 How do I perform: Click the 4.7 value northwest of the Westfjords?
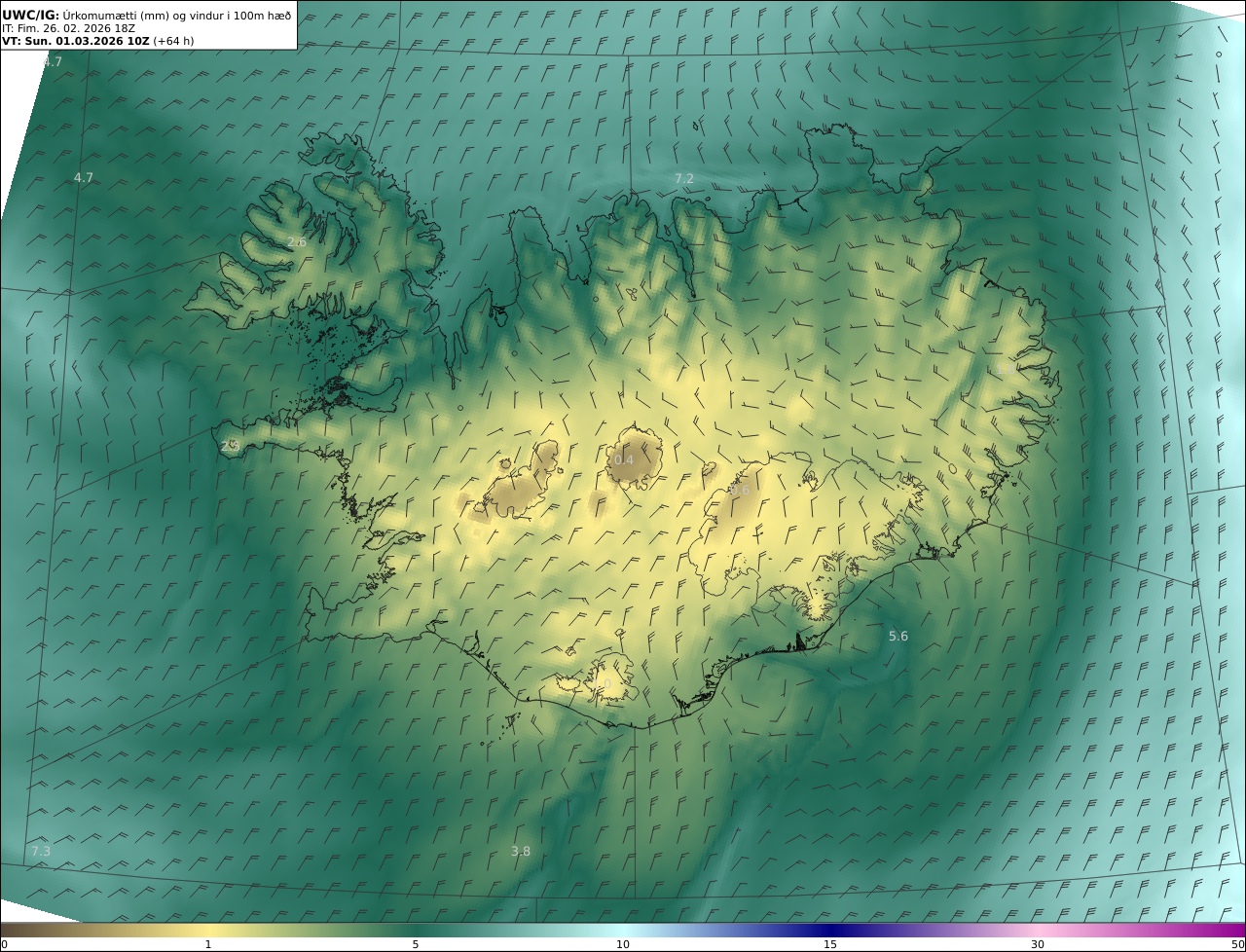pyautogui.click(x=84, y=177)
